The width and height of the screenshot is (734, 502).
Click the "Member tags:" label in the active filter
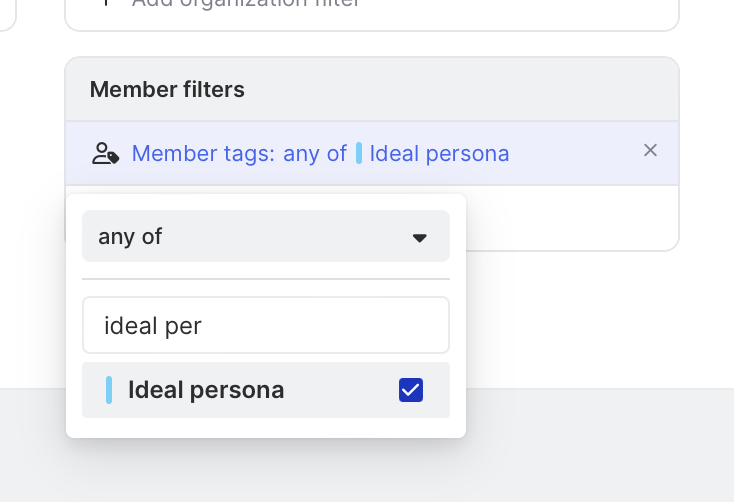[x=203, y=153]
